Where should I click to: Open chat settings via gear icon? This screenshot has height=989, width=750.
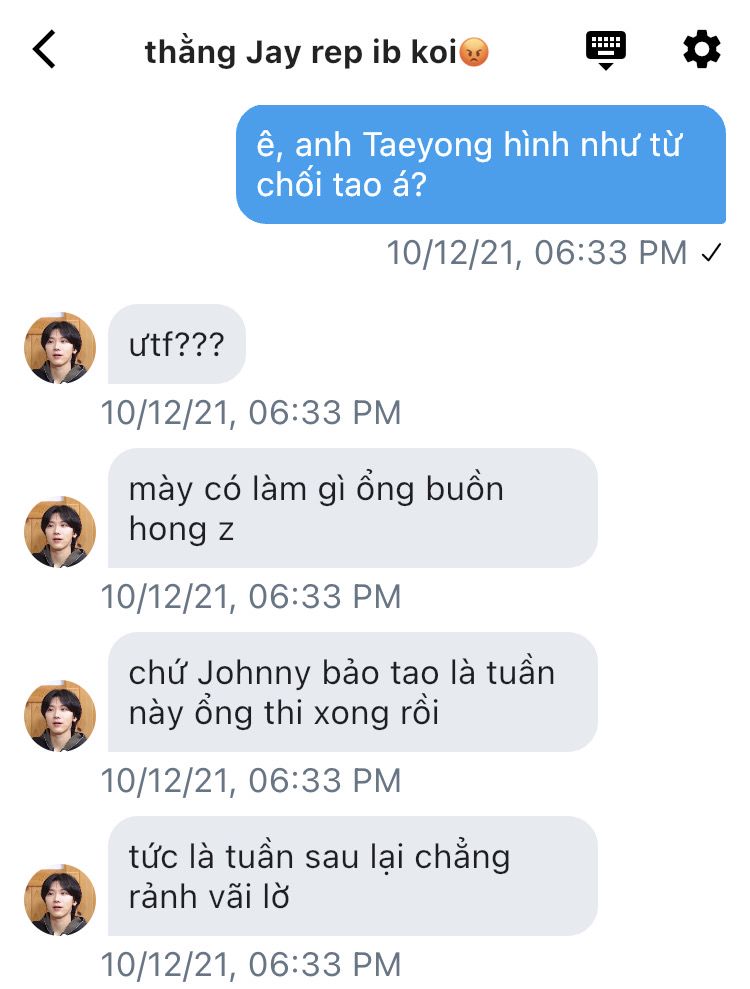(701, 50)
